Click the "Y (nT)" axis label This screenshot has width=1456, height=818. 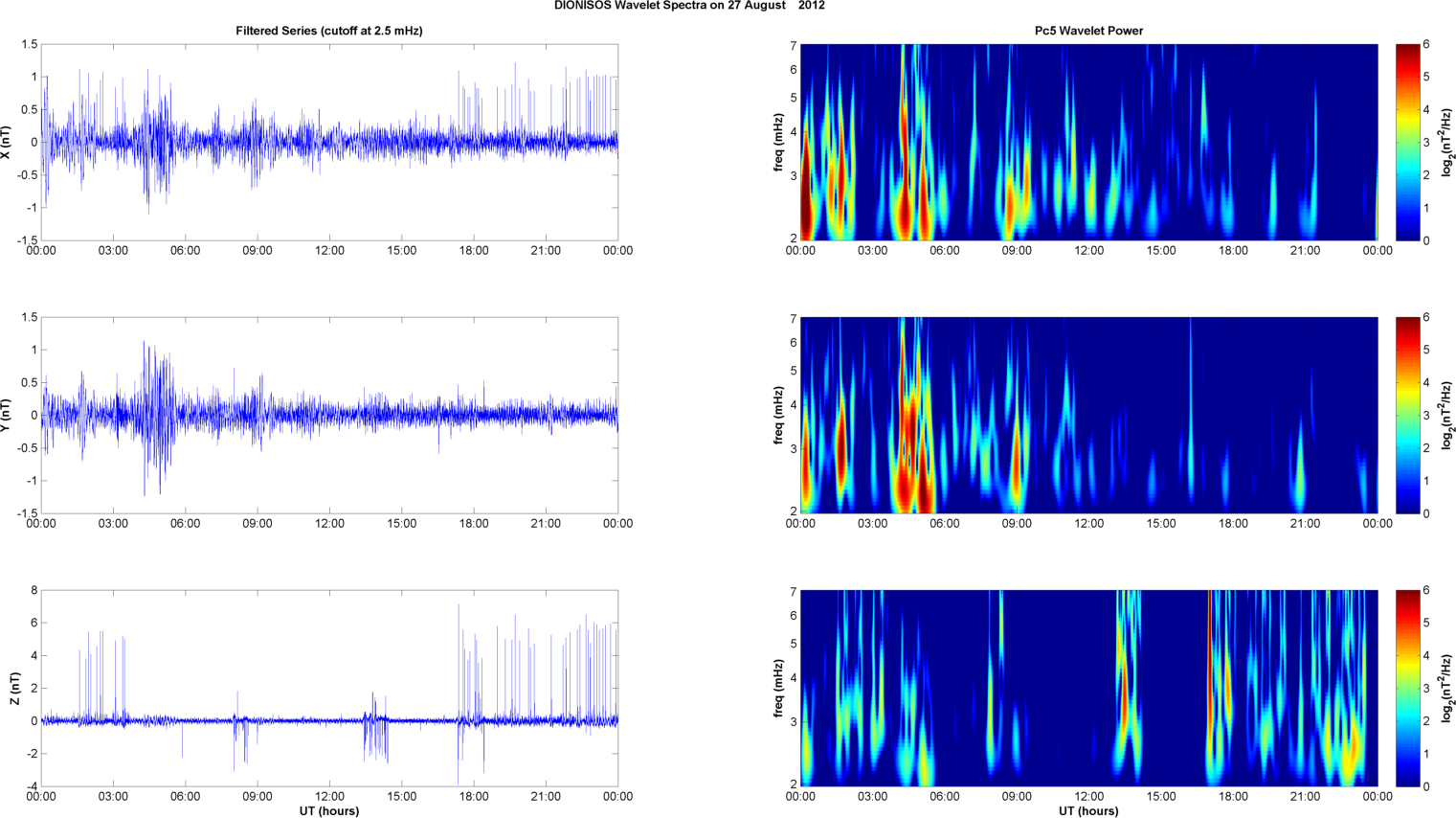tap(6, 416)
